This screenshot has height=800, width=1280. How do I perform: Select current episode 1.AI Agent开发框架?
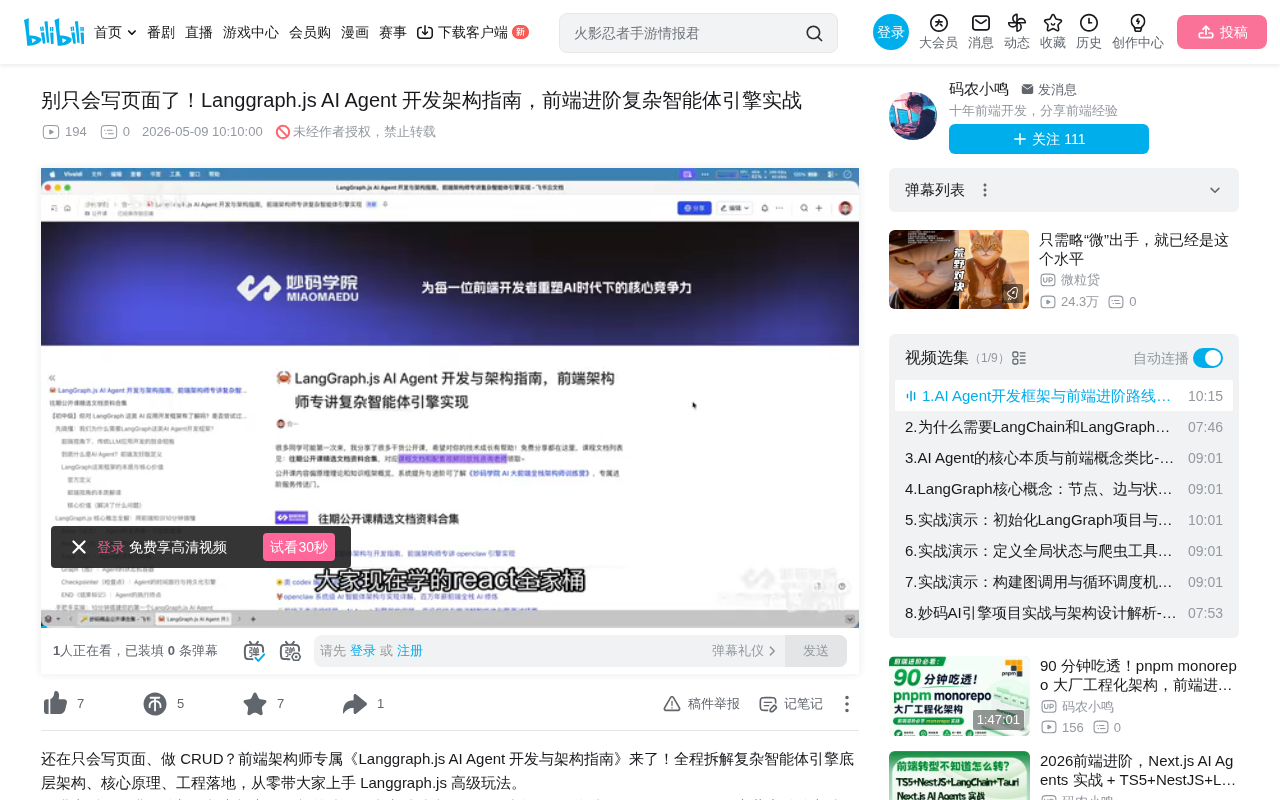click(x=1064, y=396)
